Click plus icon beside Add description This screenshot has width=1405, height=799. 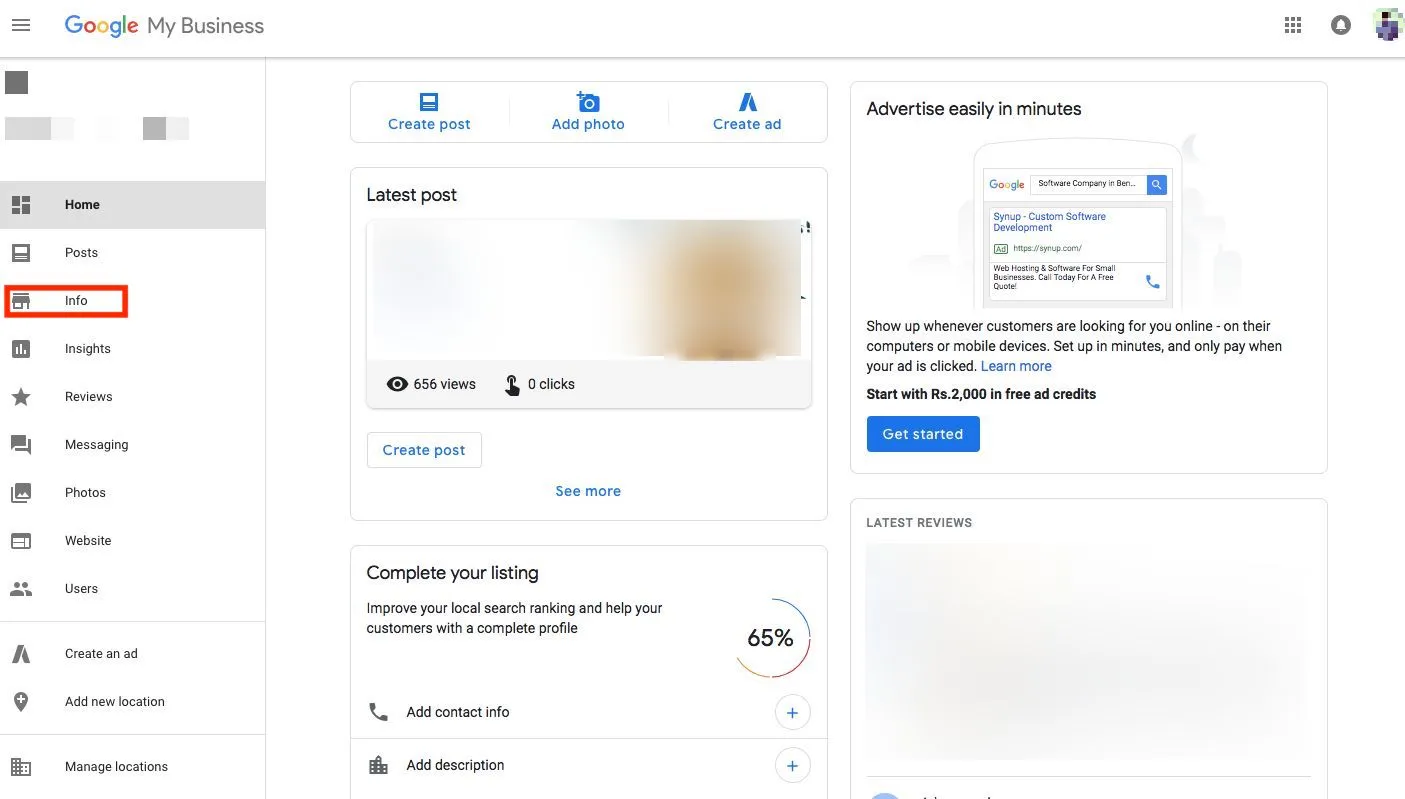[792, 766]
